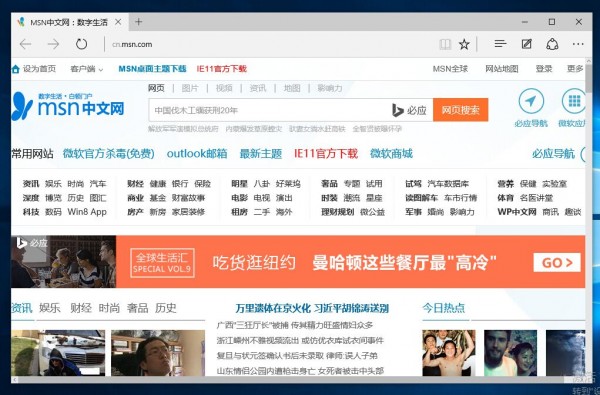Select the 资讯 search tab
This screenshot has width=600, height=395.
pyautogui.click(x=258, y=88)
